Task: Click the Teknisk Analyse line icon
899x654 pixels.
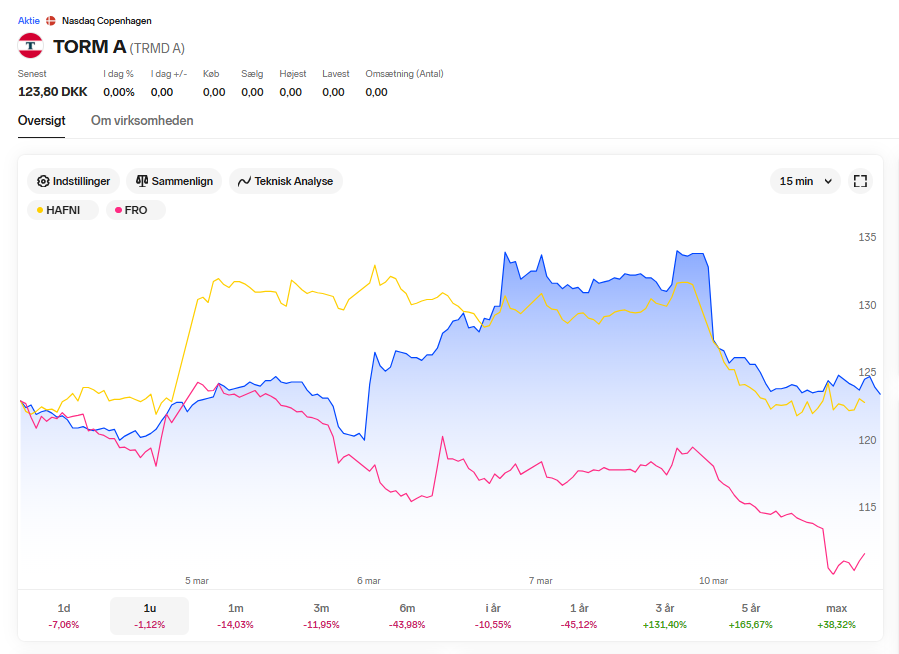Action: point(244,181)
